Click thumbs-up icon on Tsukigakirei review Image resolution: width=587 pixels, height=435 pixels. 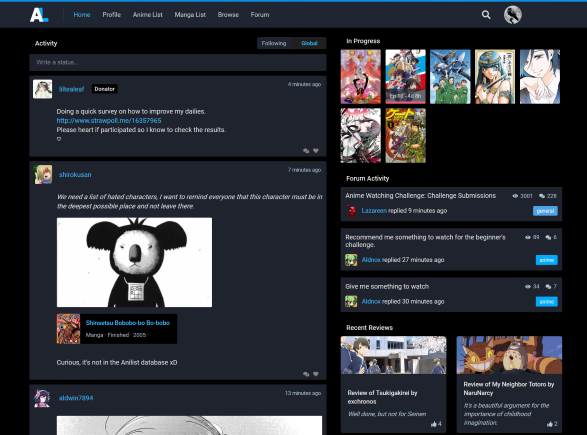click(434, 424)
